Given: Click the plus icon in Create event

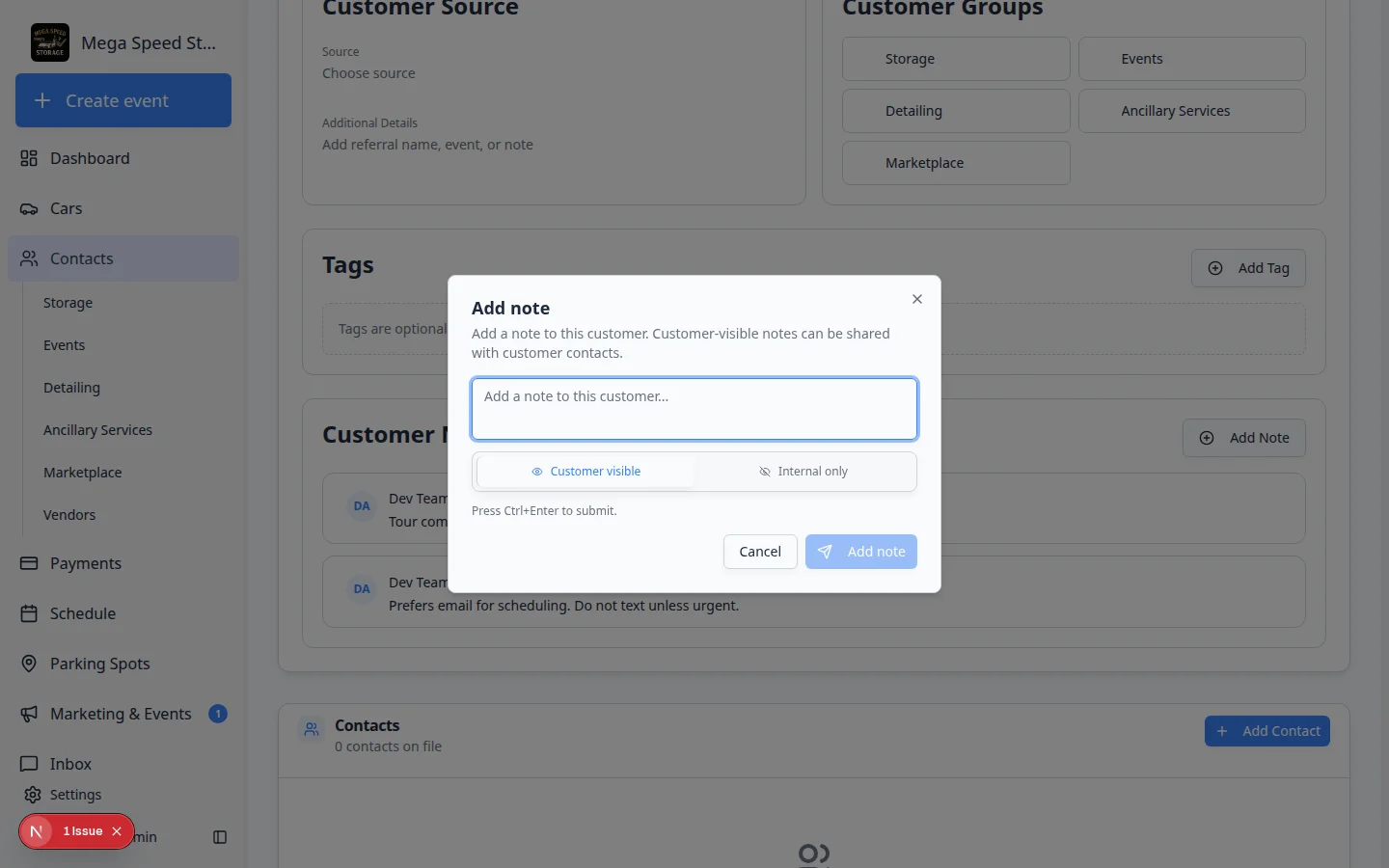Looking at the screenshot, I should [42, 100].
